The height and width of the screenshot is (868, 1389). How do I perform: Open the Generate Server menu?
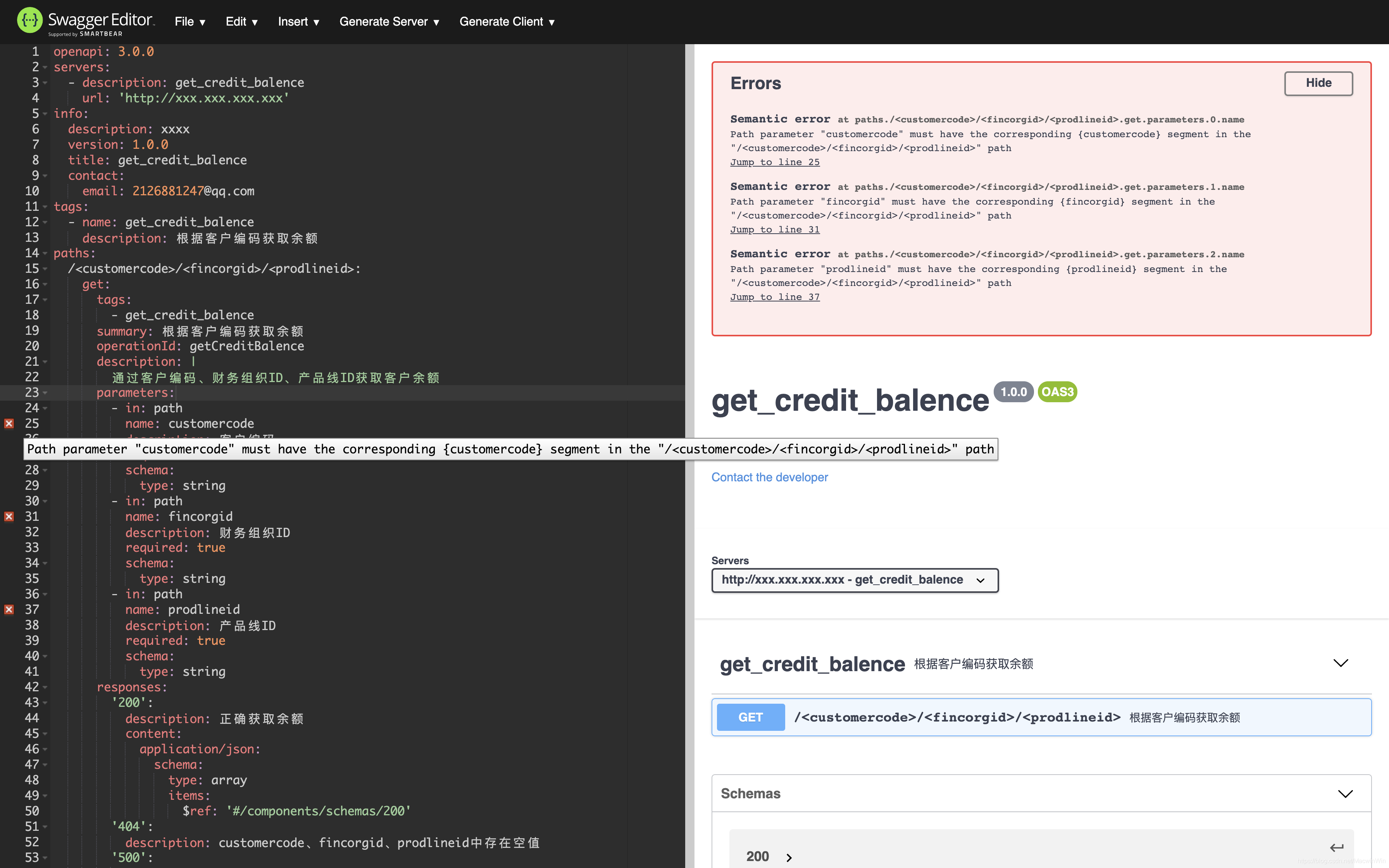[389, 22]
